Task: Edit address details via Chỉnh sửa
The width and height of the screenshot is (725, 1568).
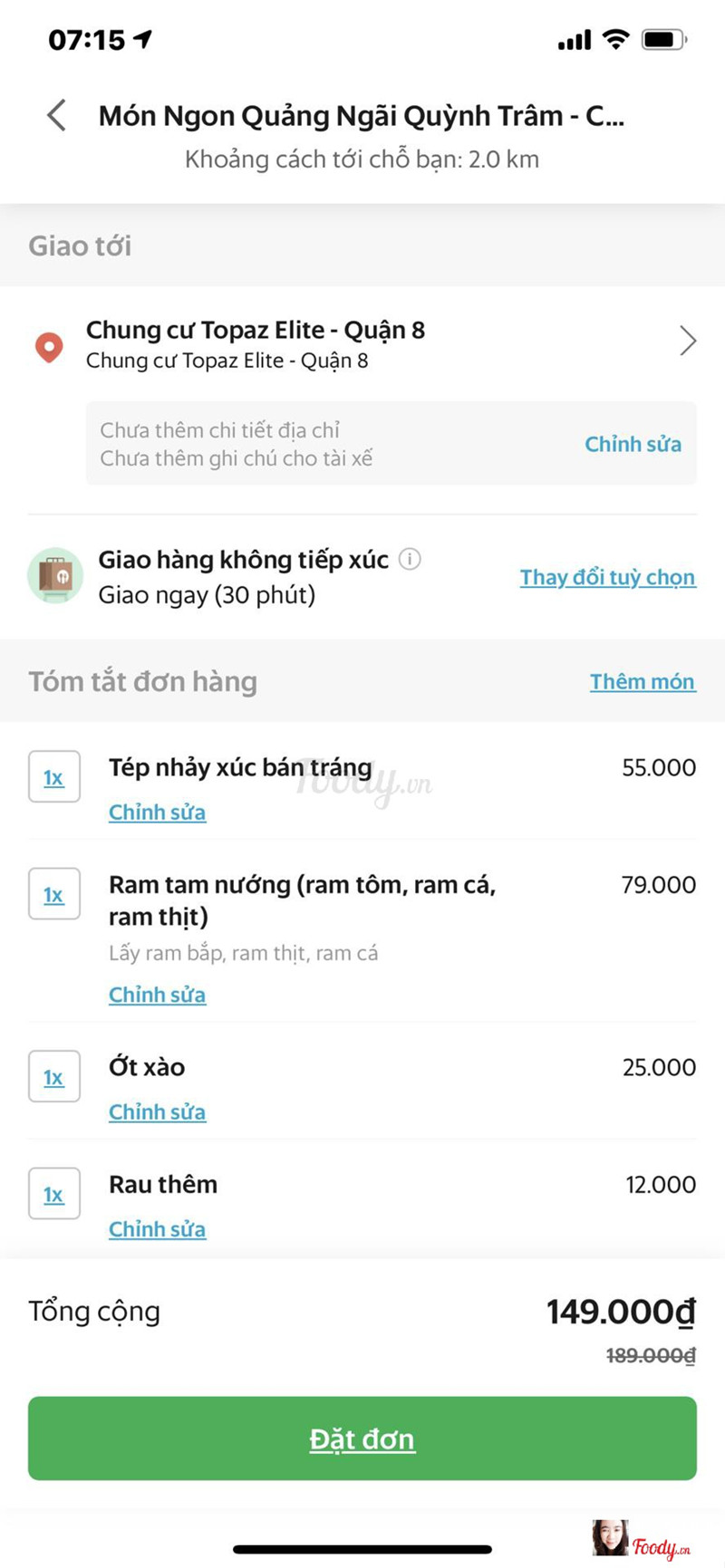Action: (633, 444)
